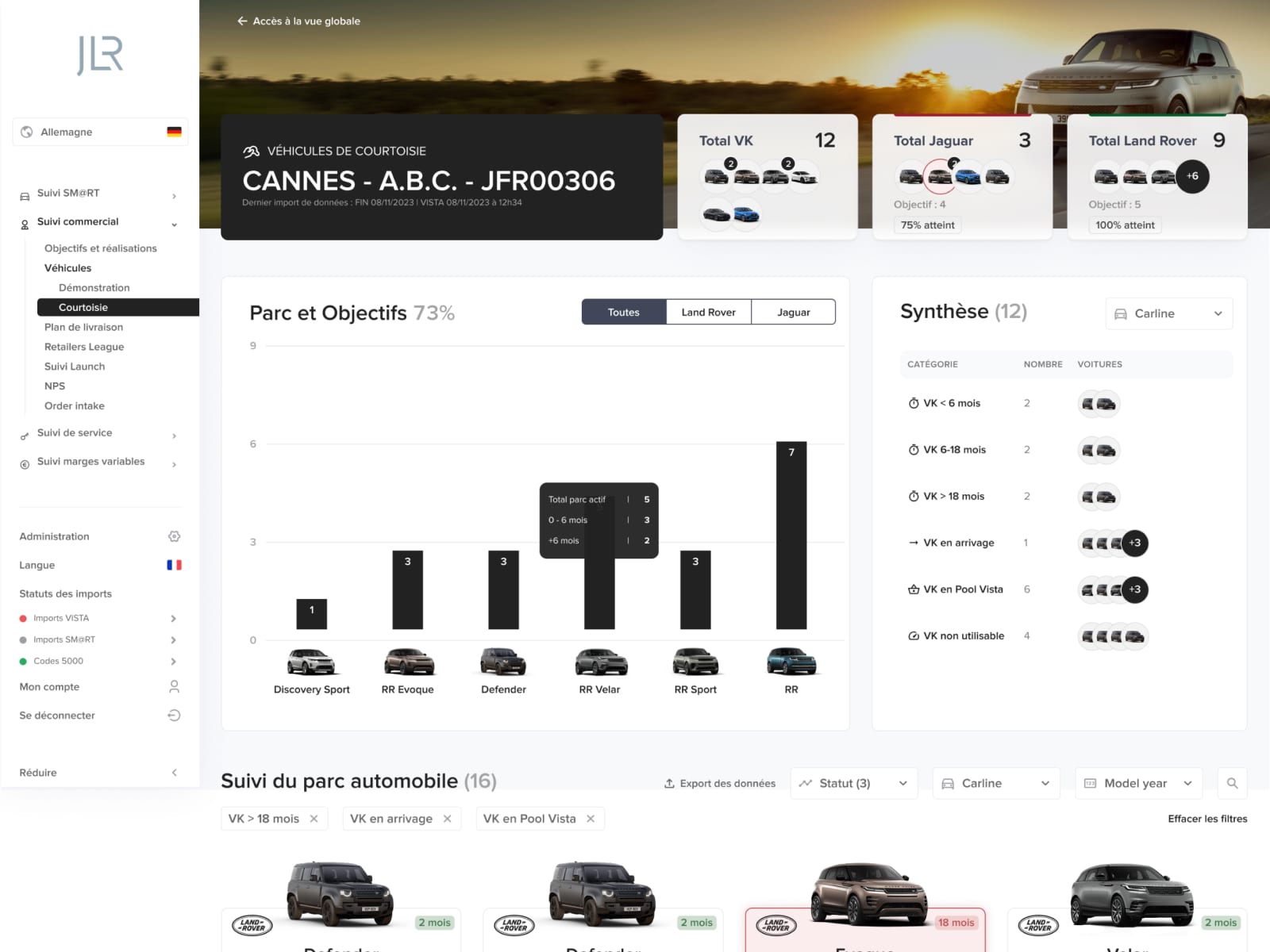
Task: Open the Model year dropdown
Action: click(1138, 783)
